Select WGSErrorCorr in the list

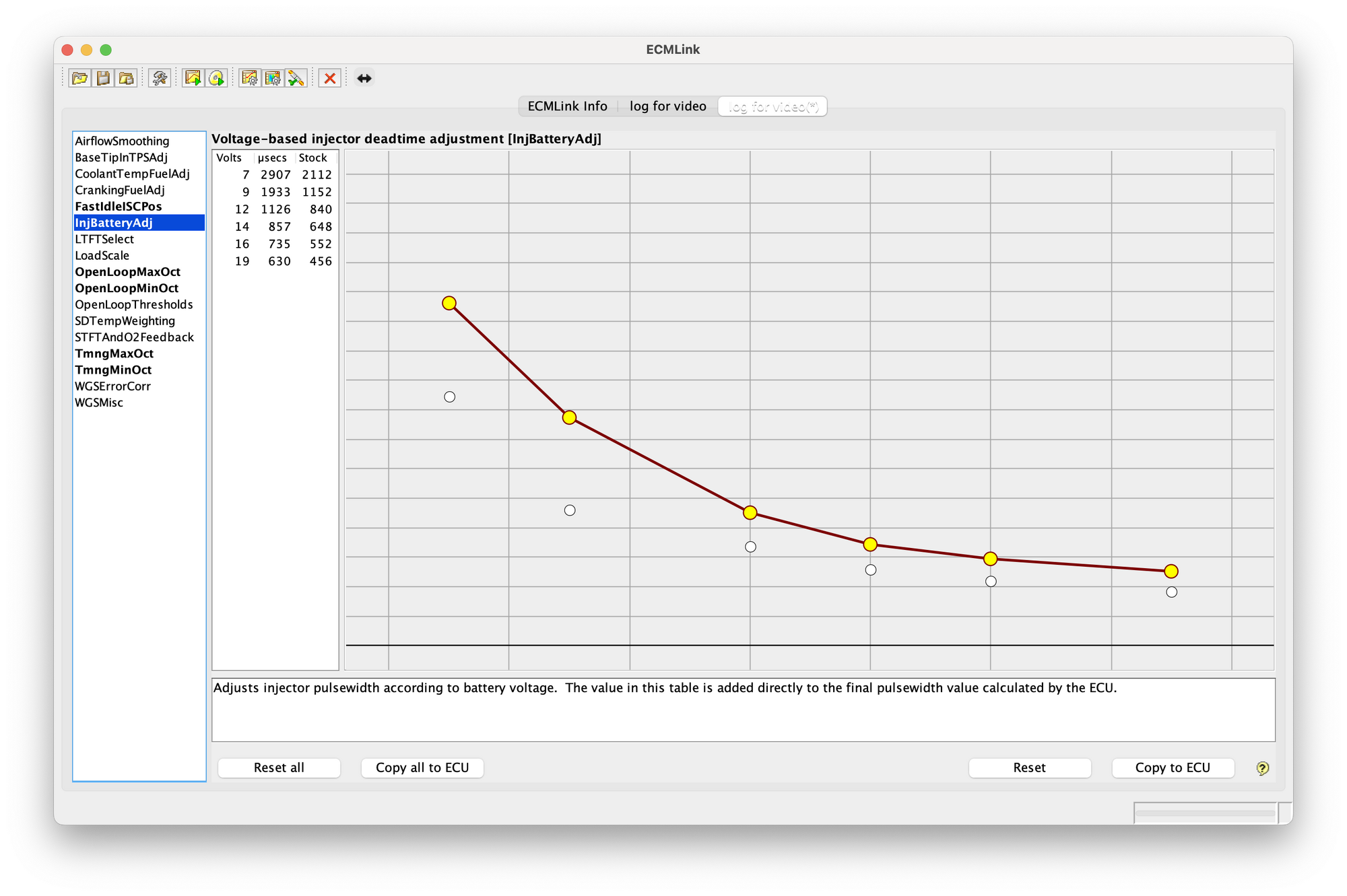pyautogui.click(x=139, y=386)
